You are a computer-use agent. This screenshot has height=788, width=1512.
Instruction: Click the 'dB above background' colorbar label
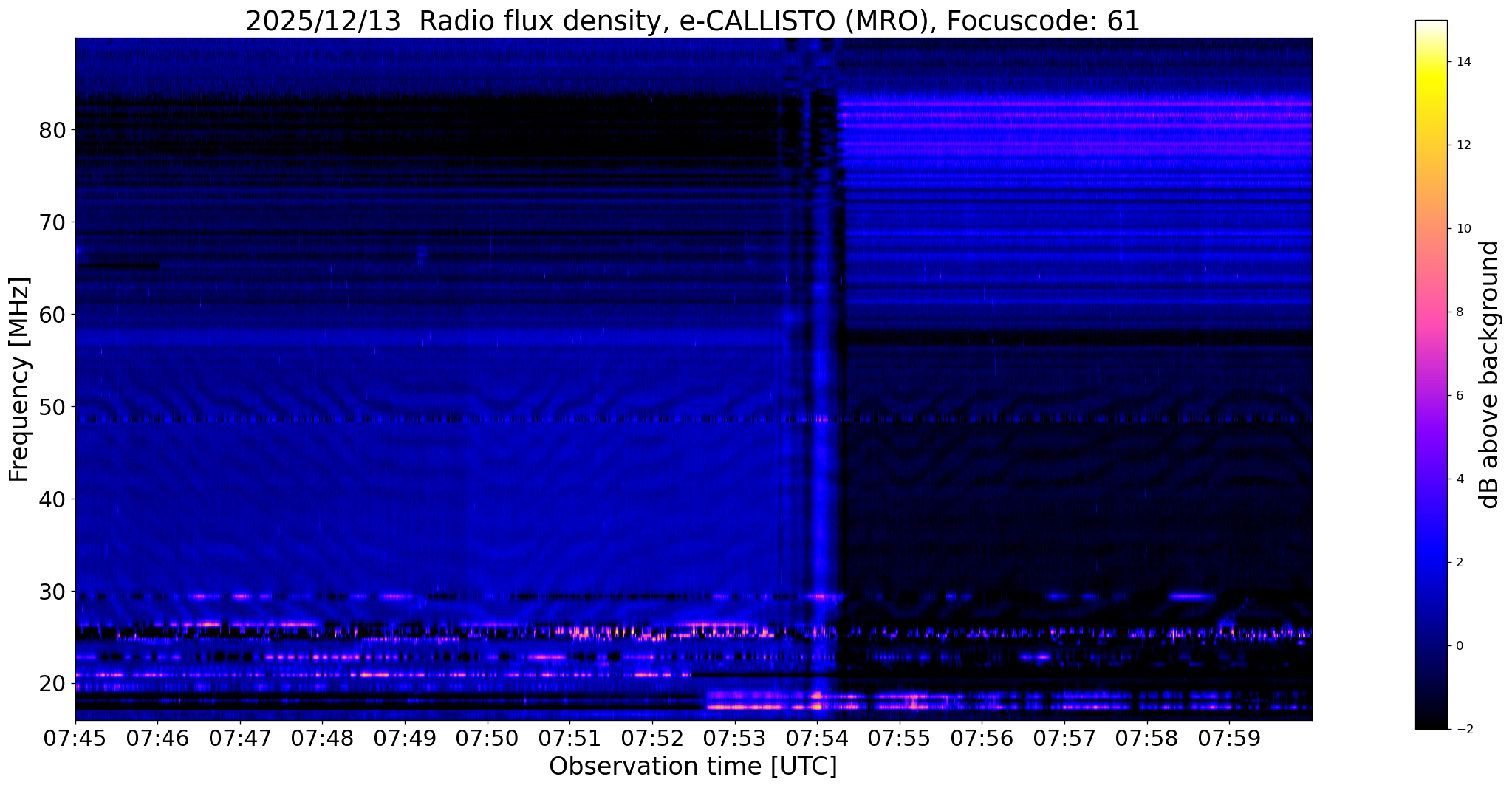click(x=1491, y=374)
